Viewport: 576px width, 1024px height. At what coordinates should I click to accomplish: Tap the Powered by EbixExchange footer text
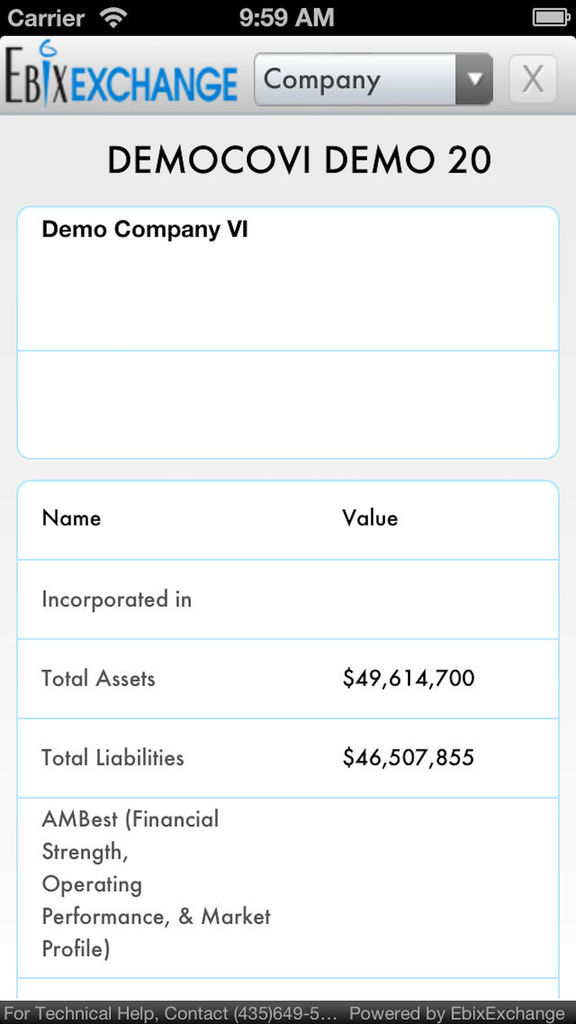(x=458, y=1014)
